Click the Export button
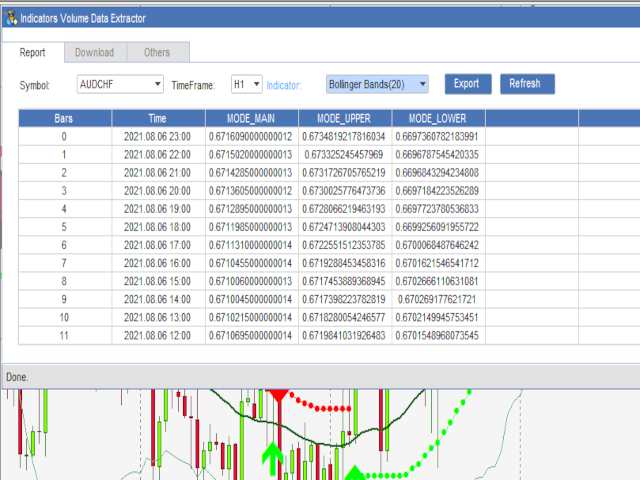Screen dimensions: 640x480 [468, 84]
